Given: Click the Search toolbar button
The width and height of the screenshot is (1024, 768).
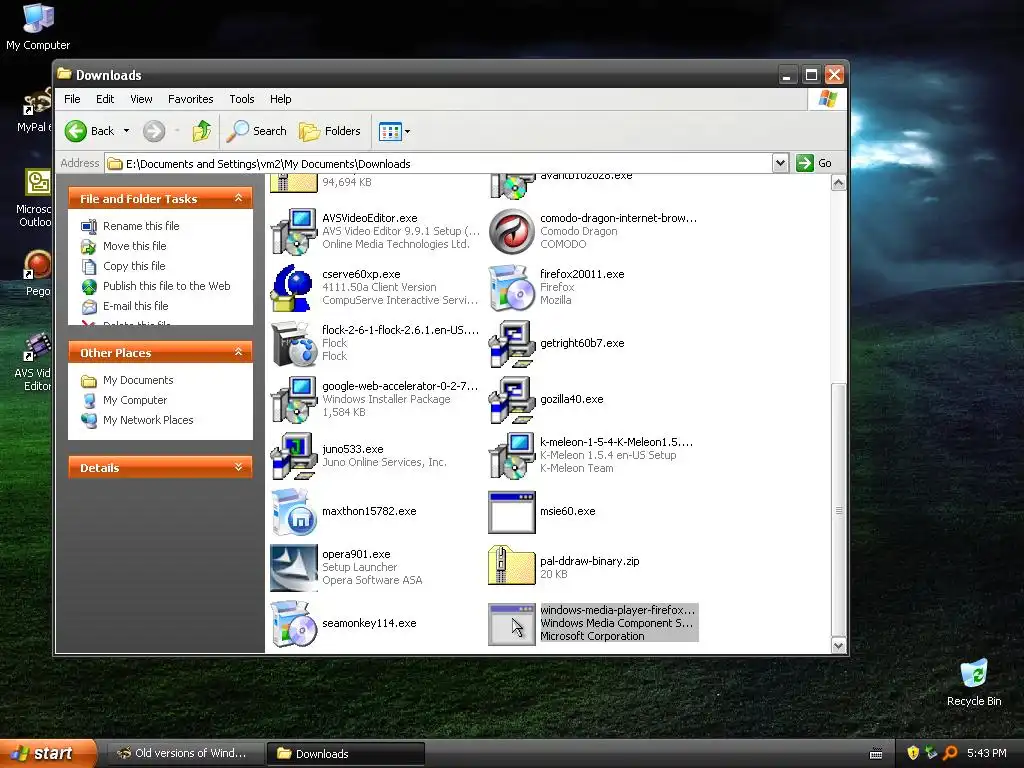Looking at the screenshot, I should 257,131.
